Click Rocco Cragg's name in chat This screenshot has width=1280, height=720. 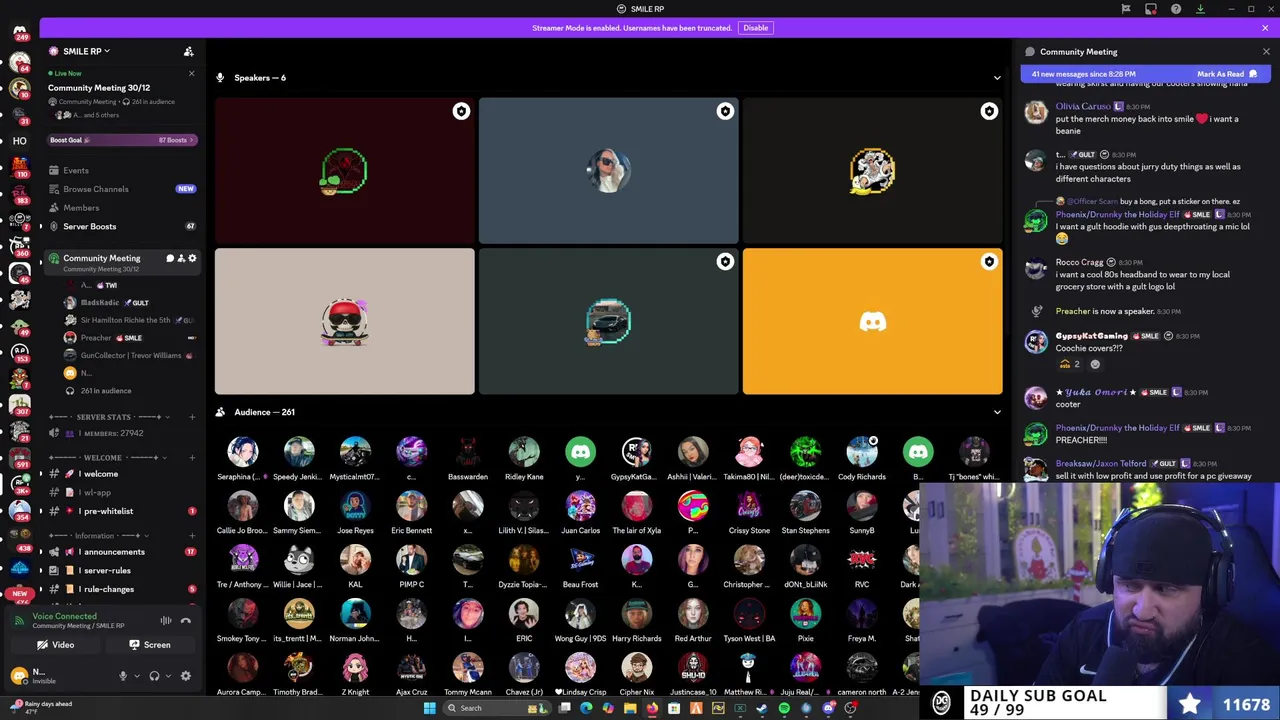pyautogui.click(x=1080, y=262)
